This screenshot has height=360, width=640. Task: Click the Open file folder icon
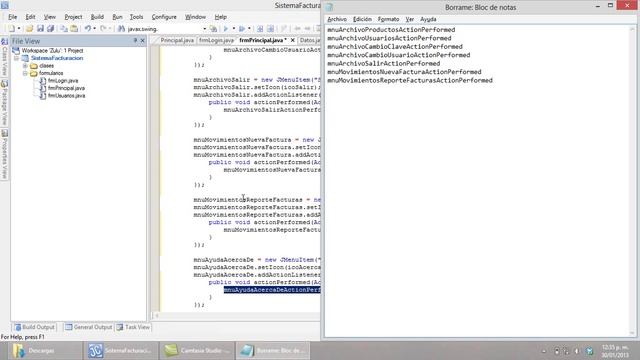point(29,29)
